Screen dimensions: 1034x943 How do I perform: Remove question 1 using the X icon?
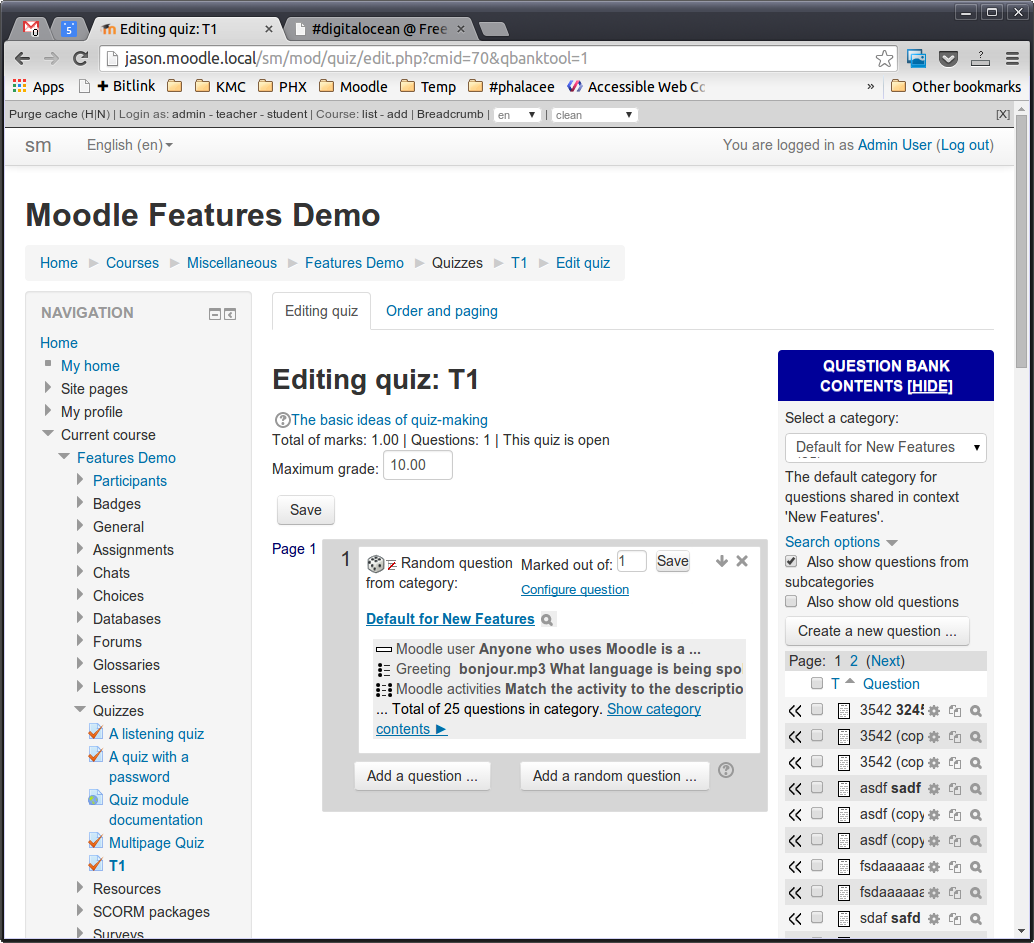[x=742, y=561]
